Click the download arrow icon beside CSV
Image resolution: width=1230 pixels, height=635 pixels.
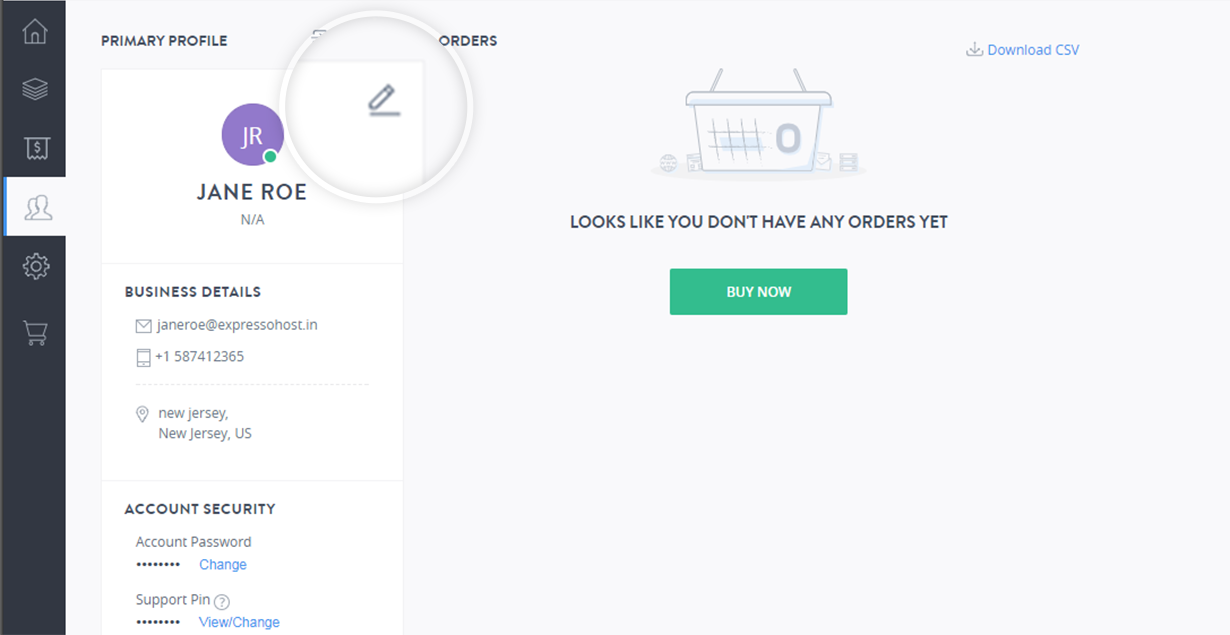[x=974, y=50]
